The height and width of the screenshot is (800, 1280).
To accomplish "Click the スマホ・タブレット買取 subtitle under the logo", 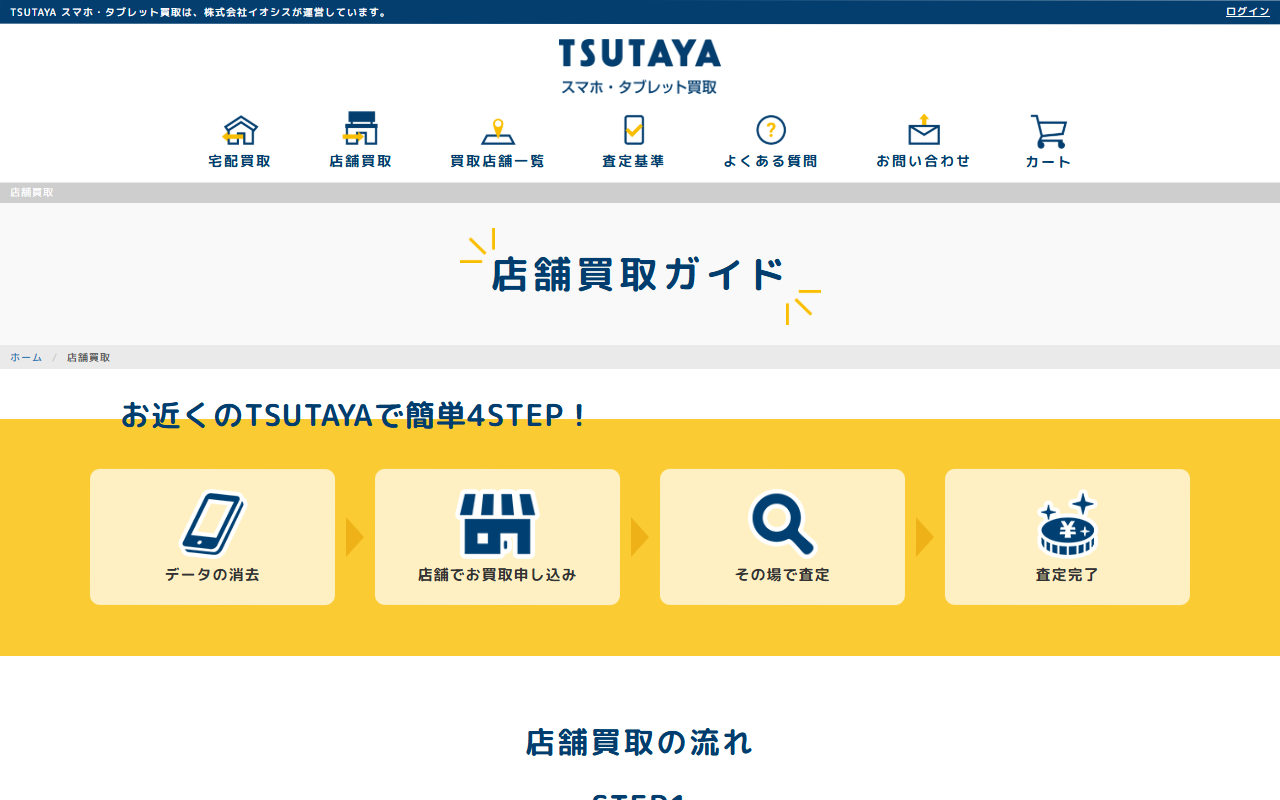I will (639, 87).
